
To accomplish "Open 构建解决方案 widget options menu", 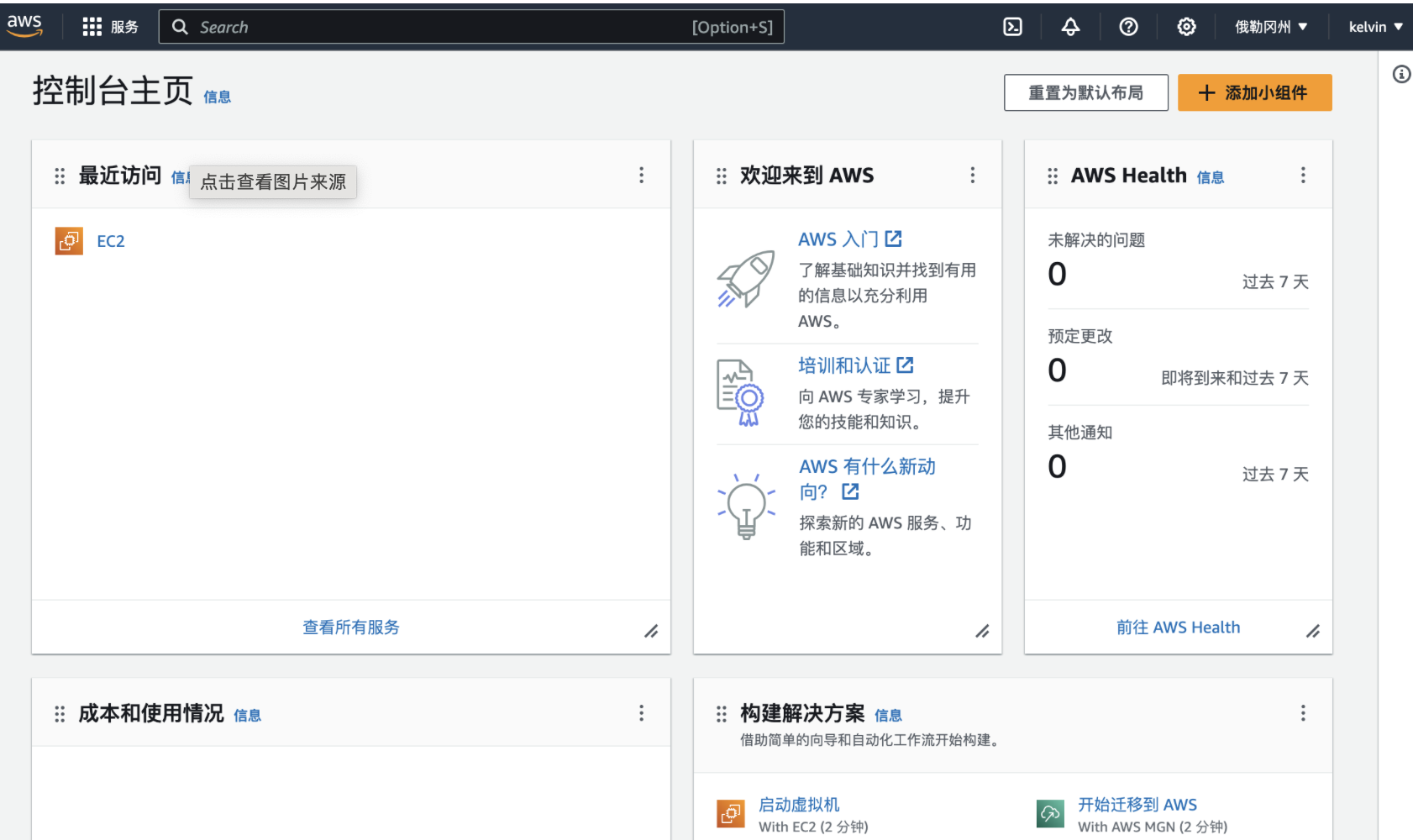I will 1303,713.
